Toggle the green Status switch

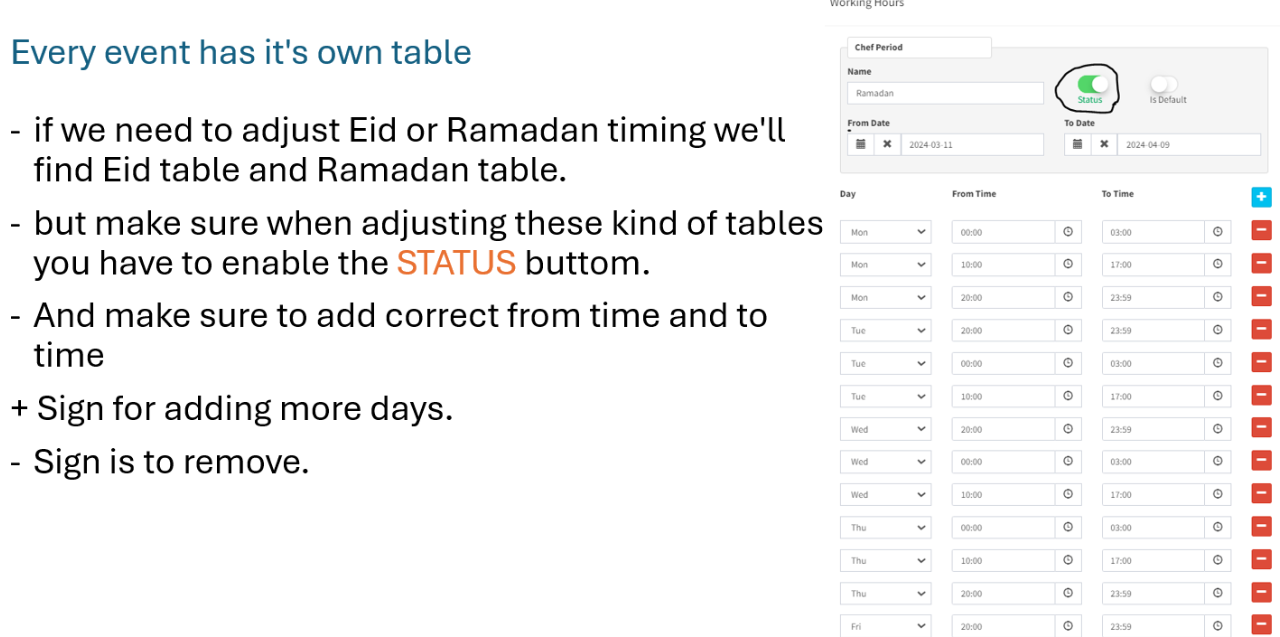tap(1093, 84)
